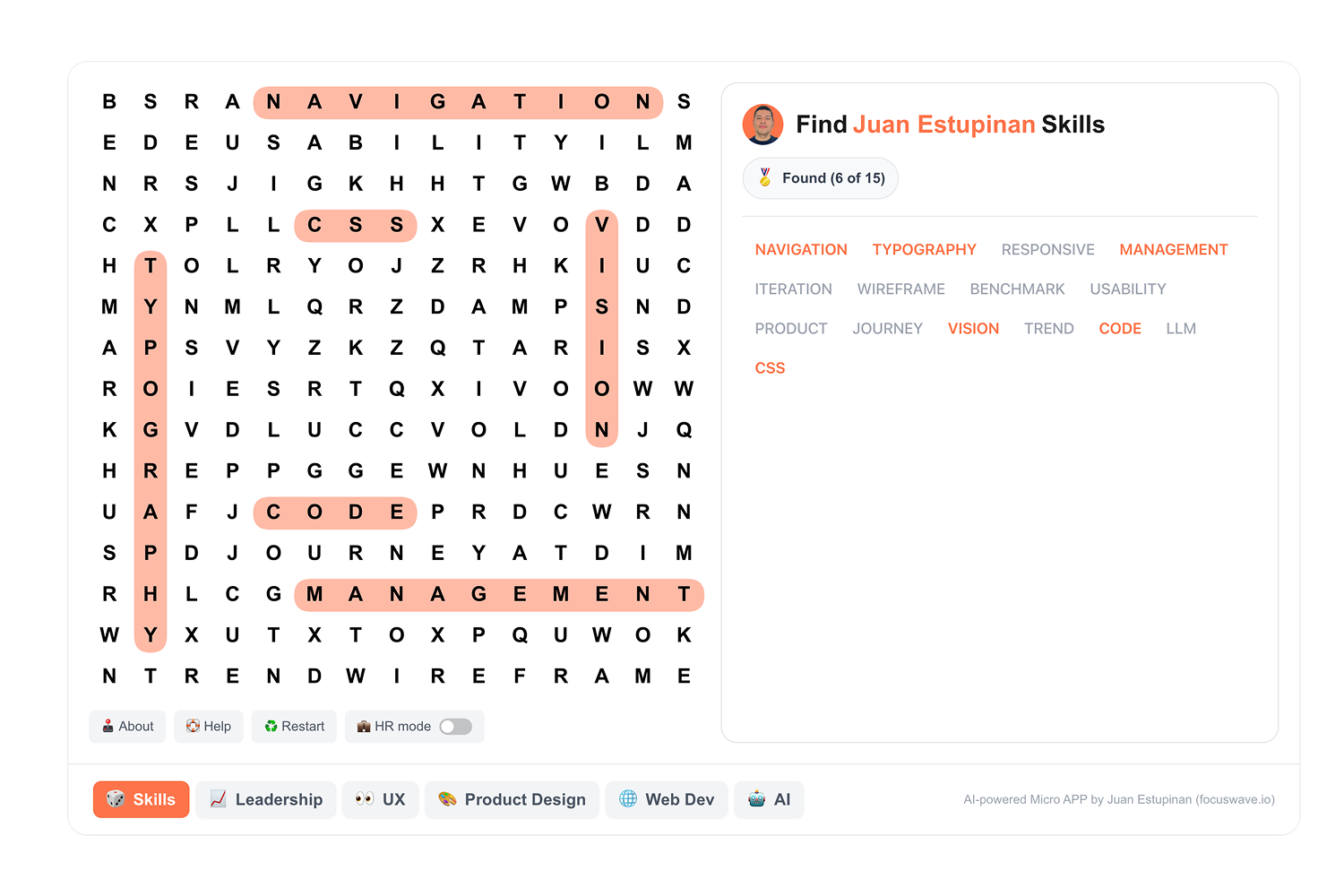Select RESPONSIVE in the word list

[1047, 249]
